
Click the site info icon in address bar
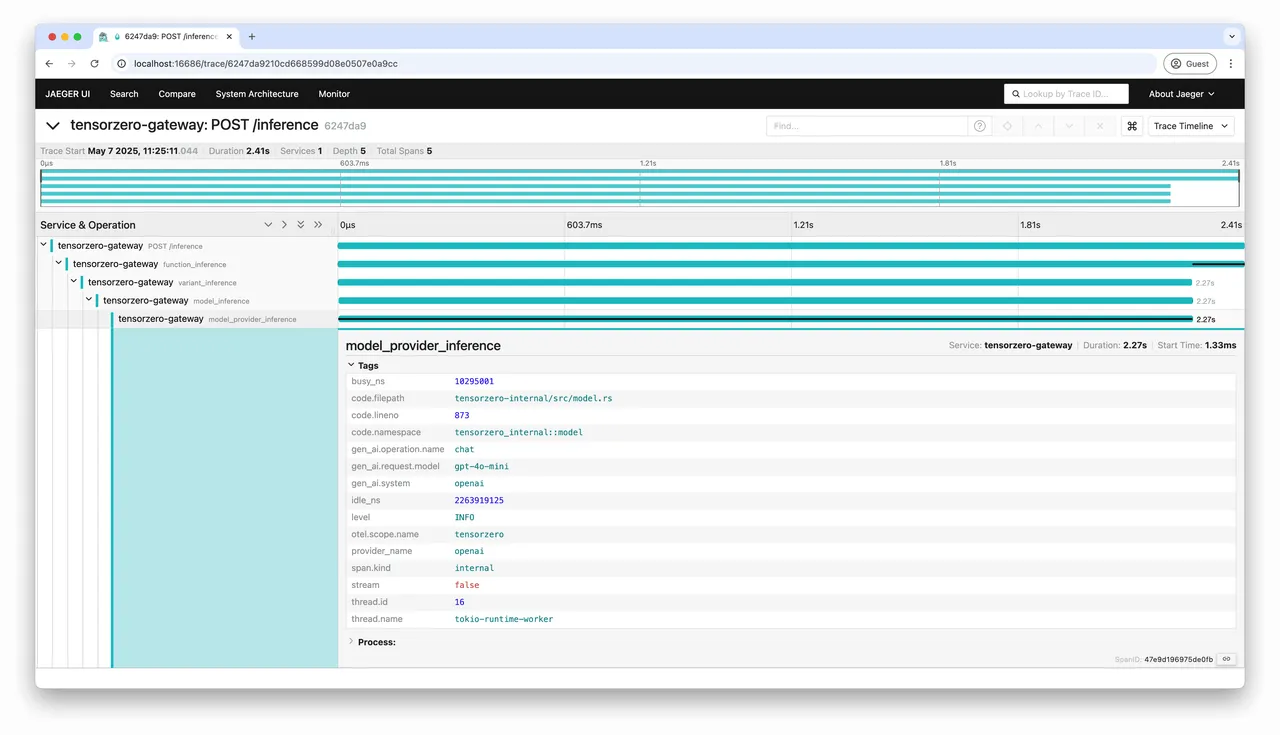[x=122, y=63]
